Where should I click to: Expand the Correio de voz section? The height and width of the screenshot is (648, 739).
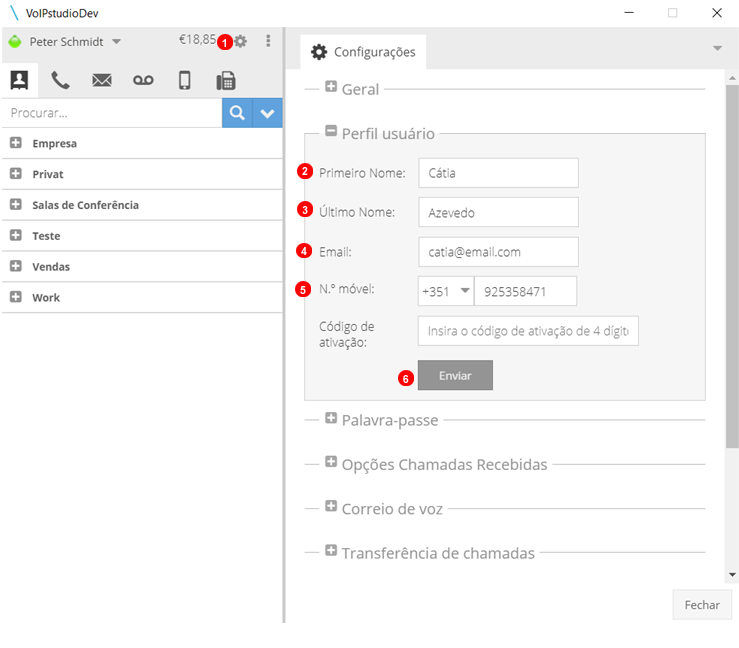(331, 506)
